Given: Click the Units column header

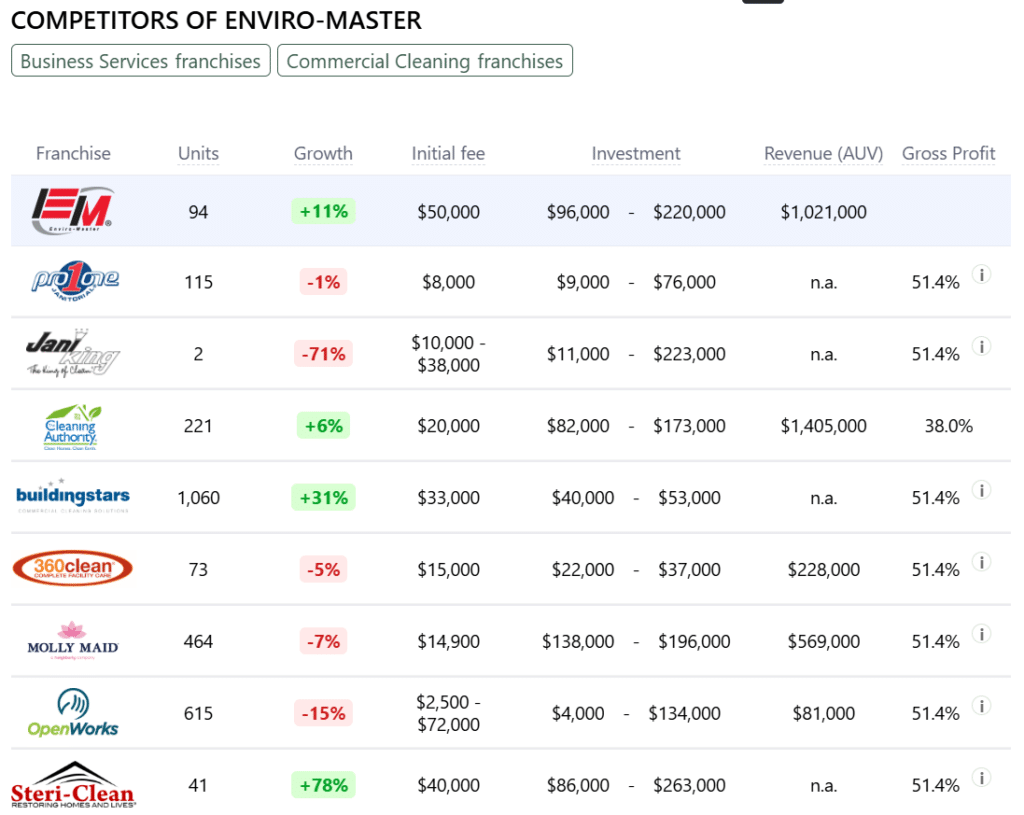Looking at the screenshot, I should pyautogui.click(x=199, y=153).
